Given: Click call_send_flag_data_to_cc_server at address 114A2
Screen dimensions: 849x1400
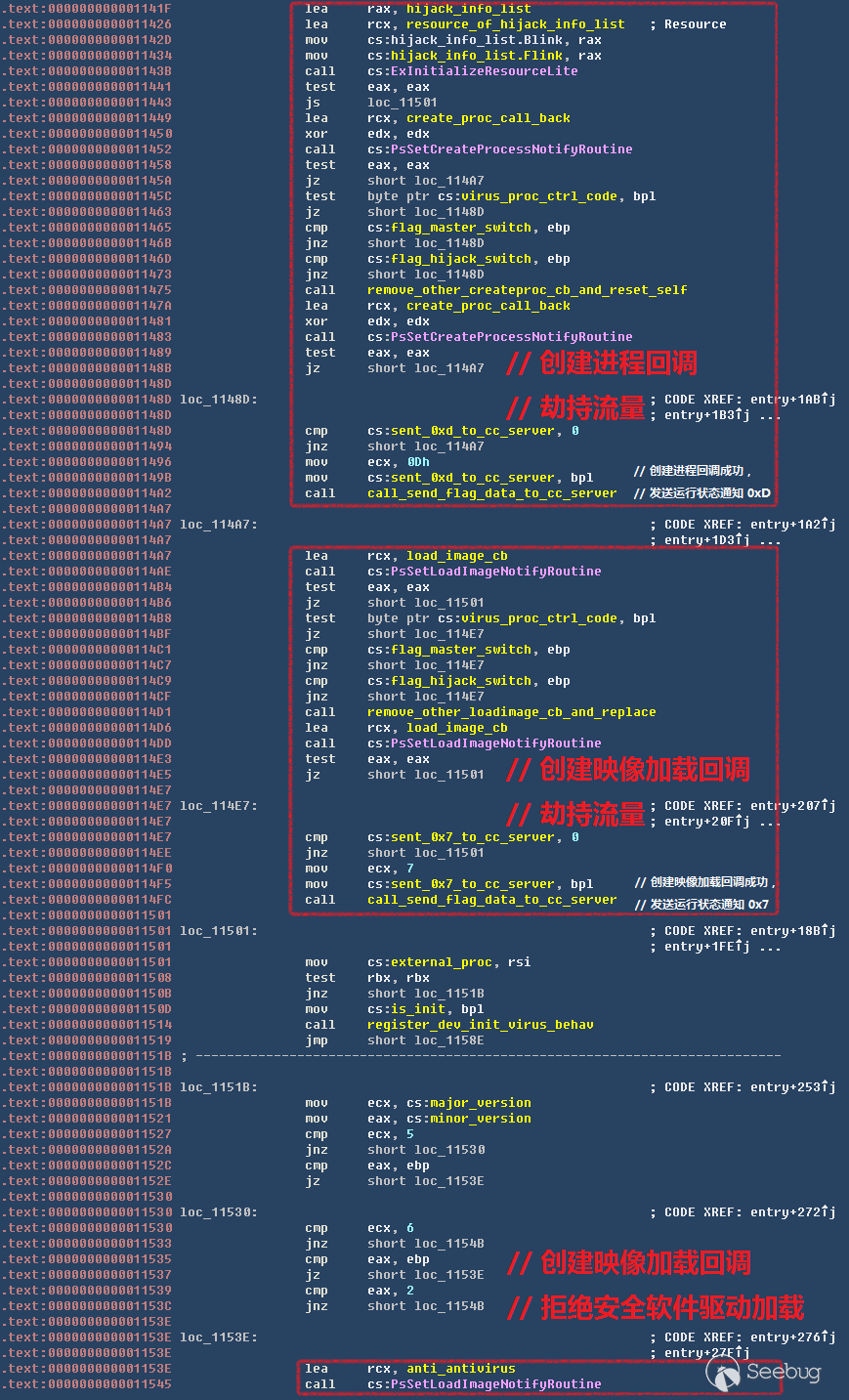Looking at the screenshot, I should tap(492, 493).
